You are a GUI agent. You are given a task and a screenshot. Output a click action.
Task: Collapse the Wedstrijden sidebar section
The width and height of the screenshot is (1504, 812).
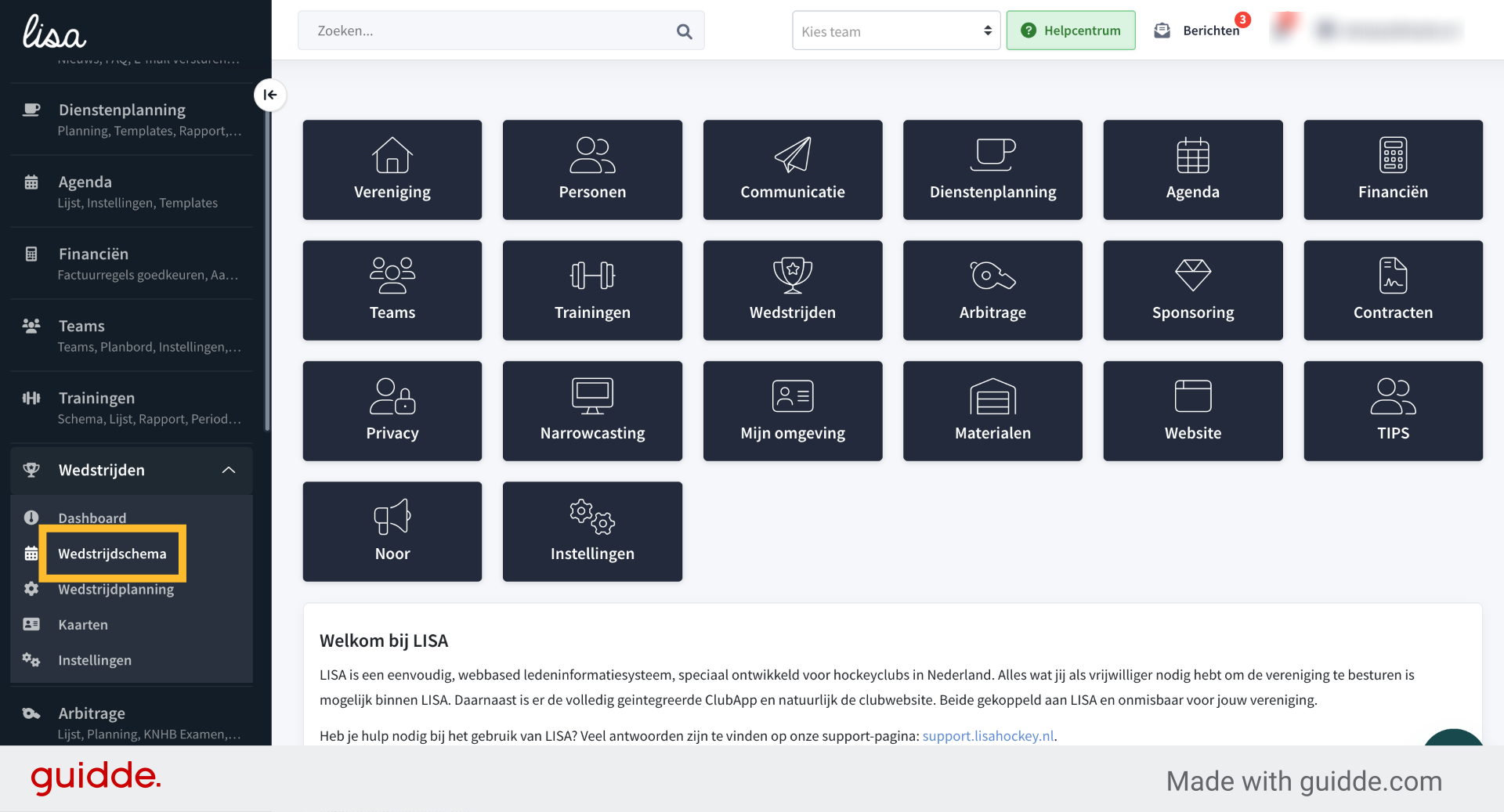click(132, 470)
